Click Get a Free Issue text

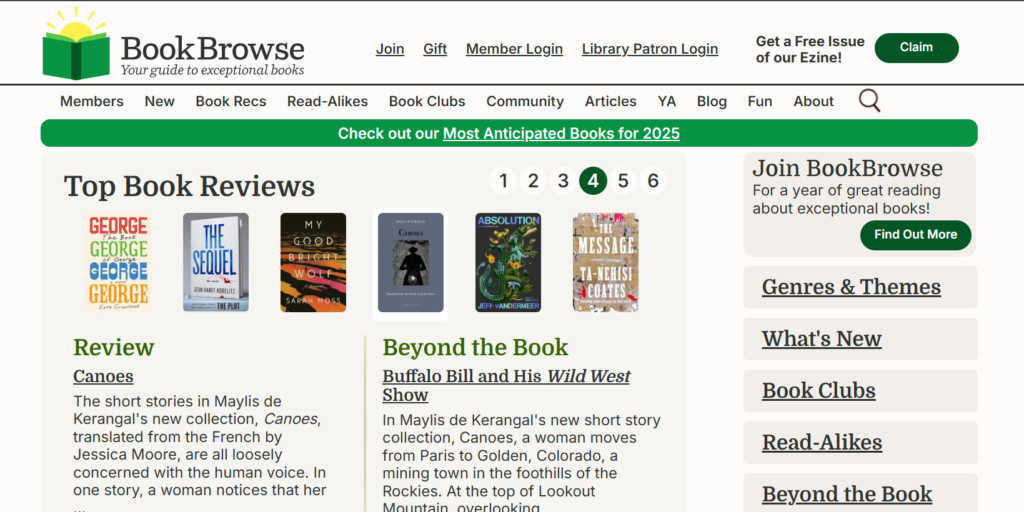[x=810, y=50]
